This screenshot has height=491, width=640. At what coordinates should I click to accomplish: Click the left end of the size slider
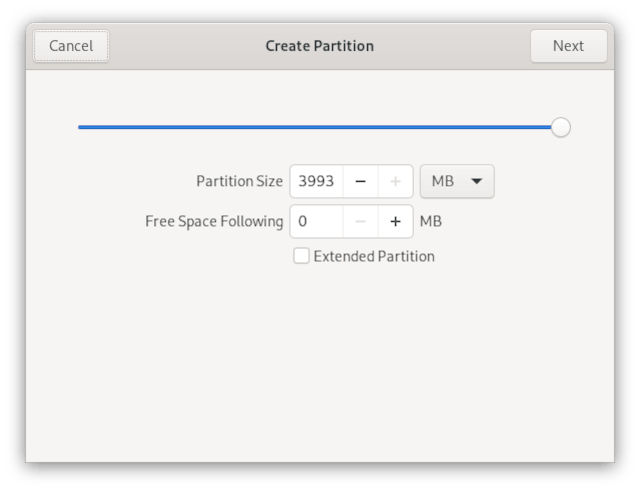click(x=81, y=127)
